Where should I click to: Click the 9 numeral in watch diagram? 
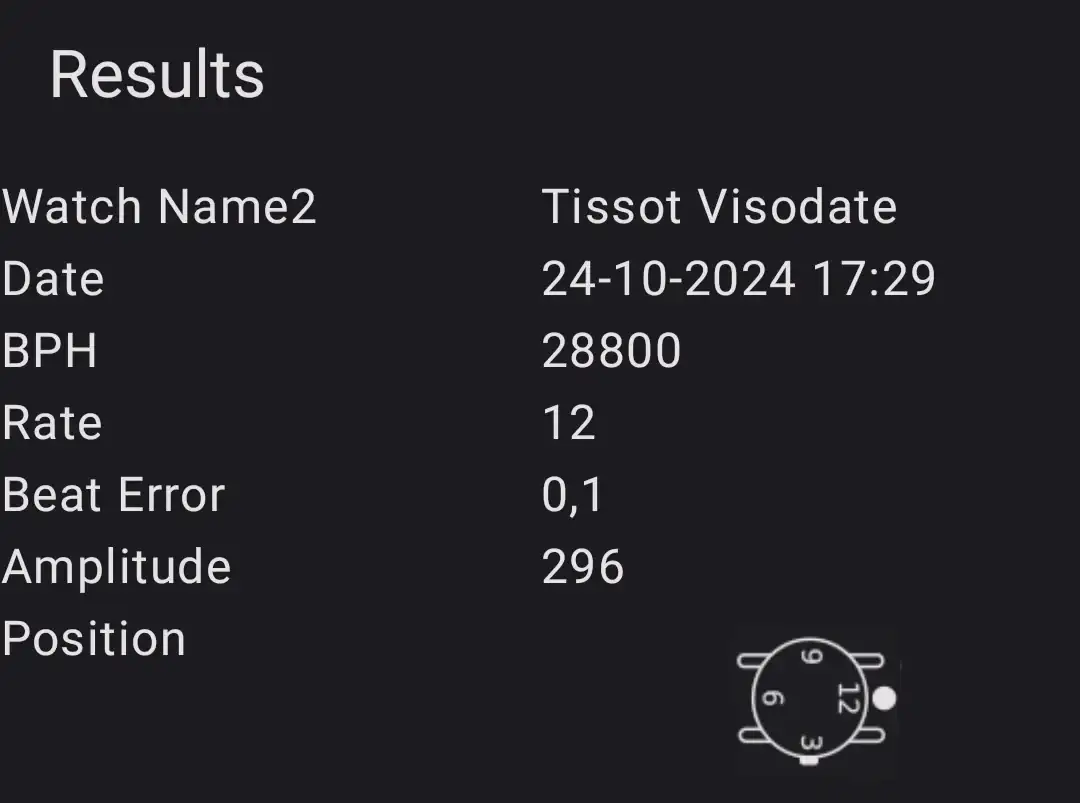click(x=812, y=656)
